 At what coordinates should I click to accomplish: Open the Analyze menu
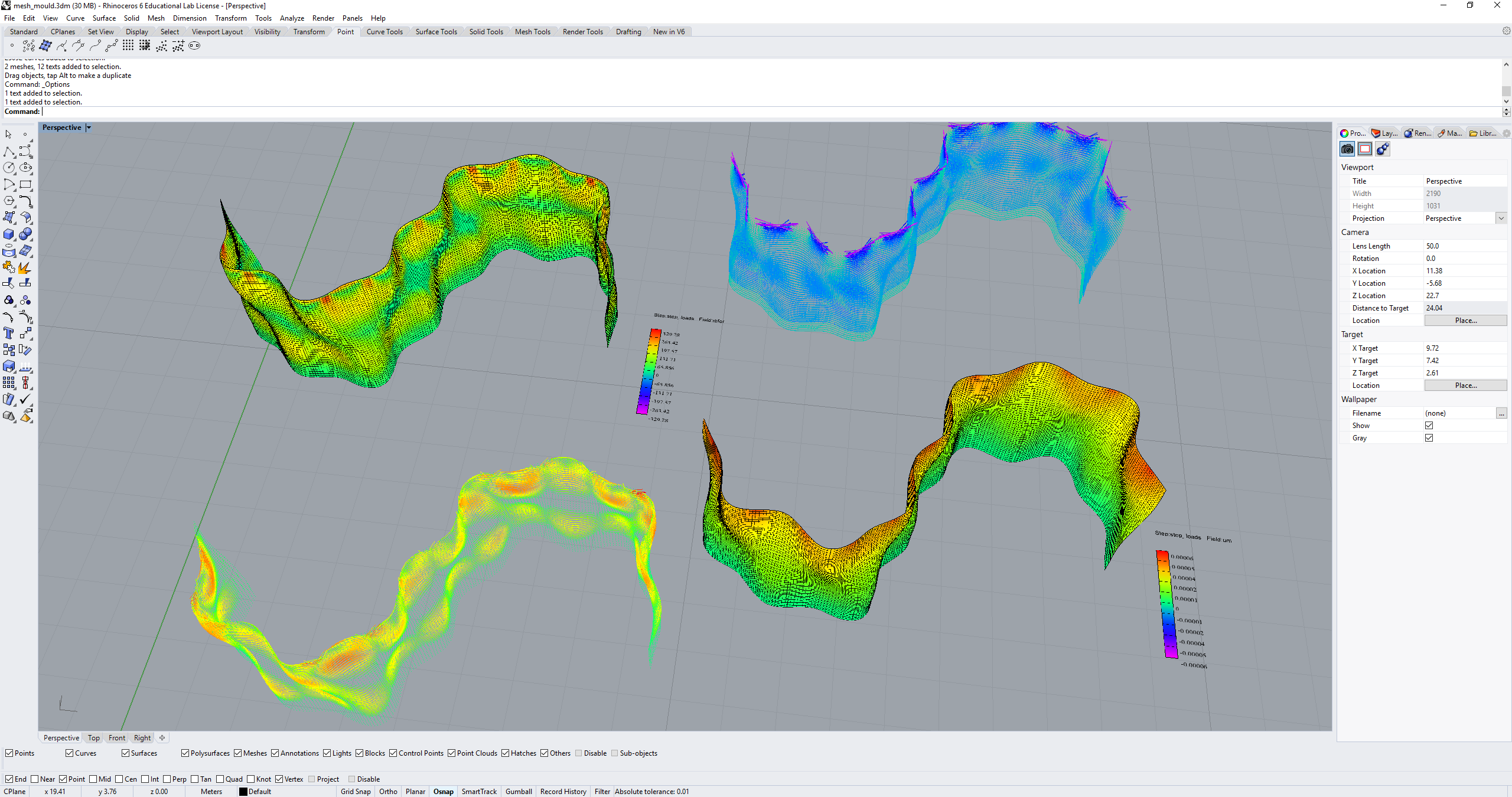tap(292, 18)
